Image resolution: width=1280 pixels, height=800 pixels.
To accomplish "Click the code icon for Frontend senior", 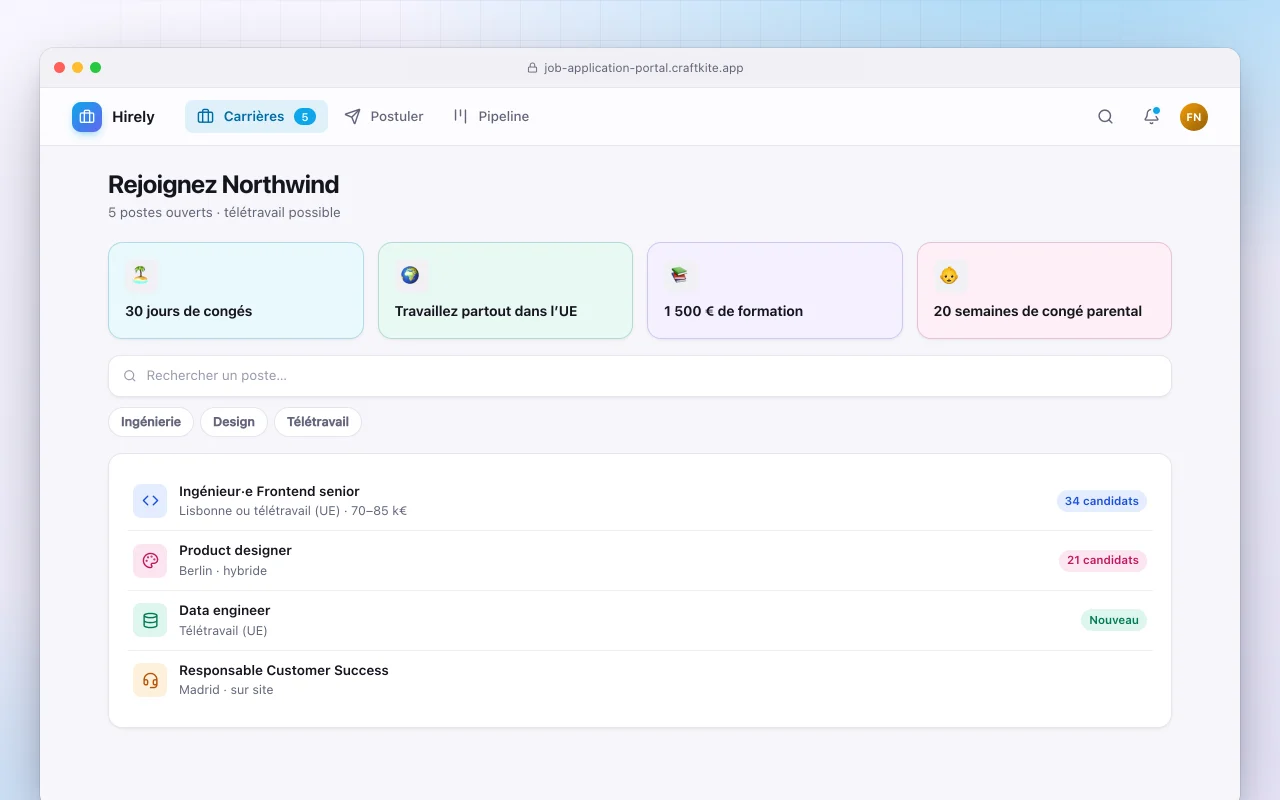I will (150, 501).
